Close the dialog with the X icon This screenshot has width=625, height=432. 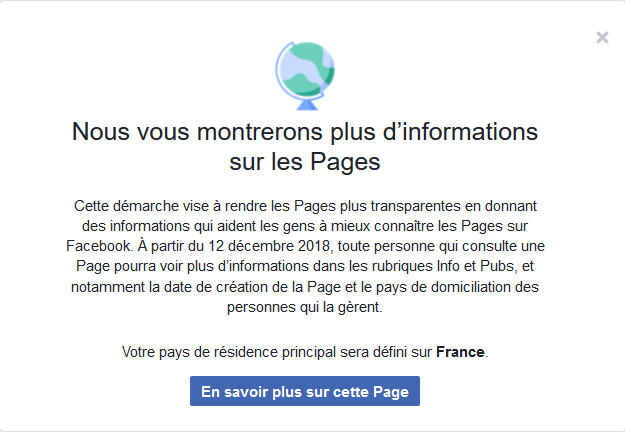tap(602, 38)
